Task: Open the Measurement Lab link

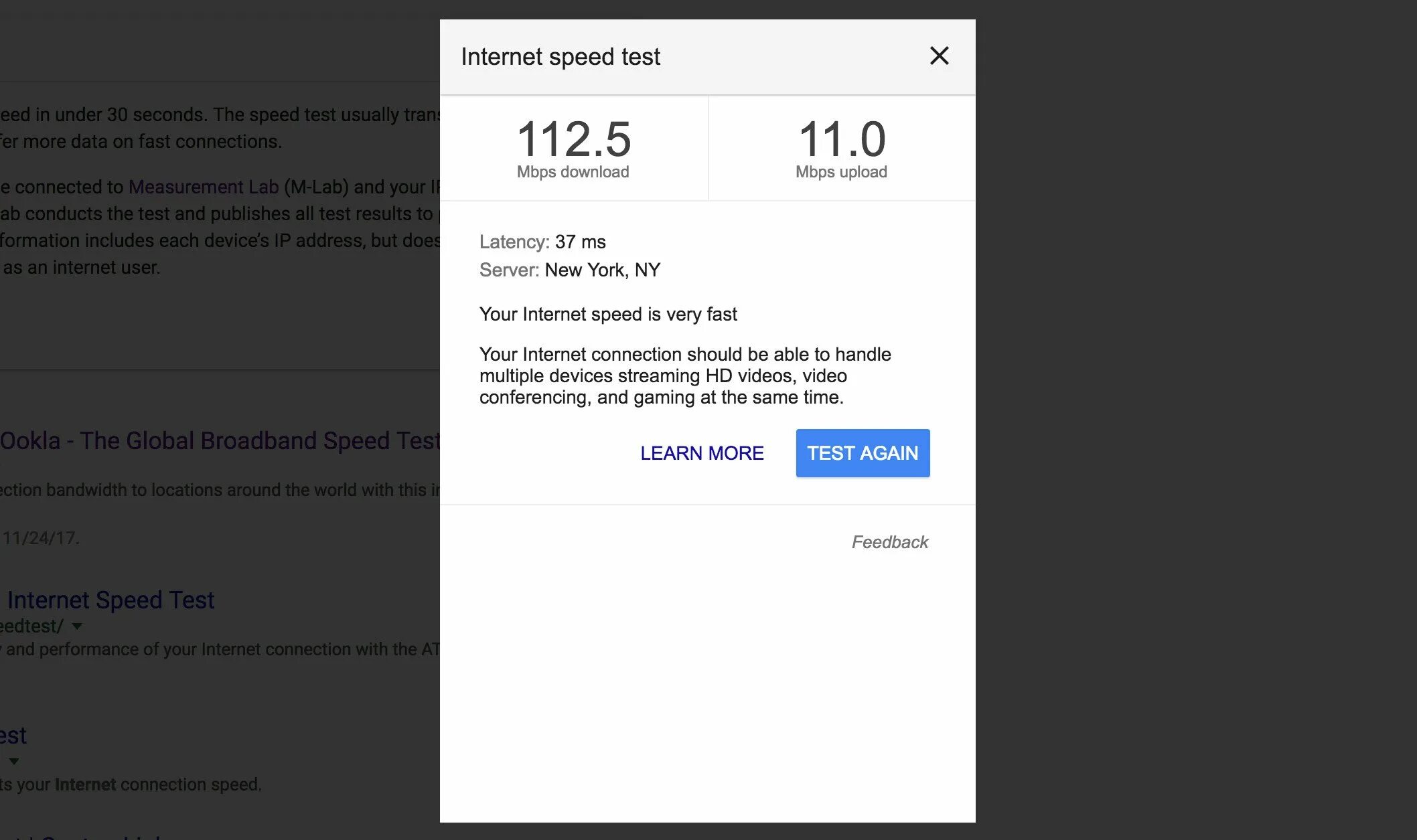Action: tap(203, 187)
